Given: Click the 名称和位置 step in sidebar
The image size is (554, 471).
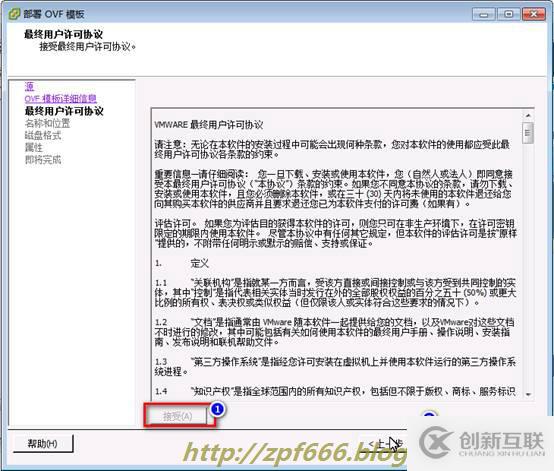Looking at the screenshot, I should [x=47, y=123].
